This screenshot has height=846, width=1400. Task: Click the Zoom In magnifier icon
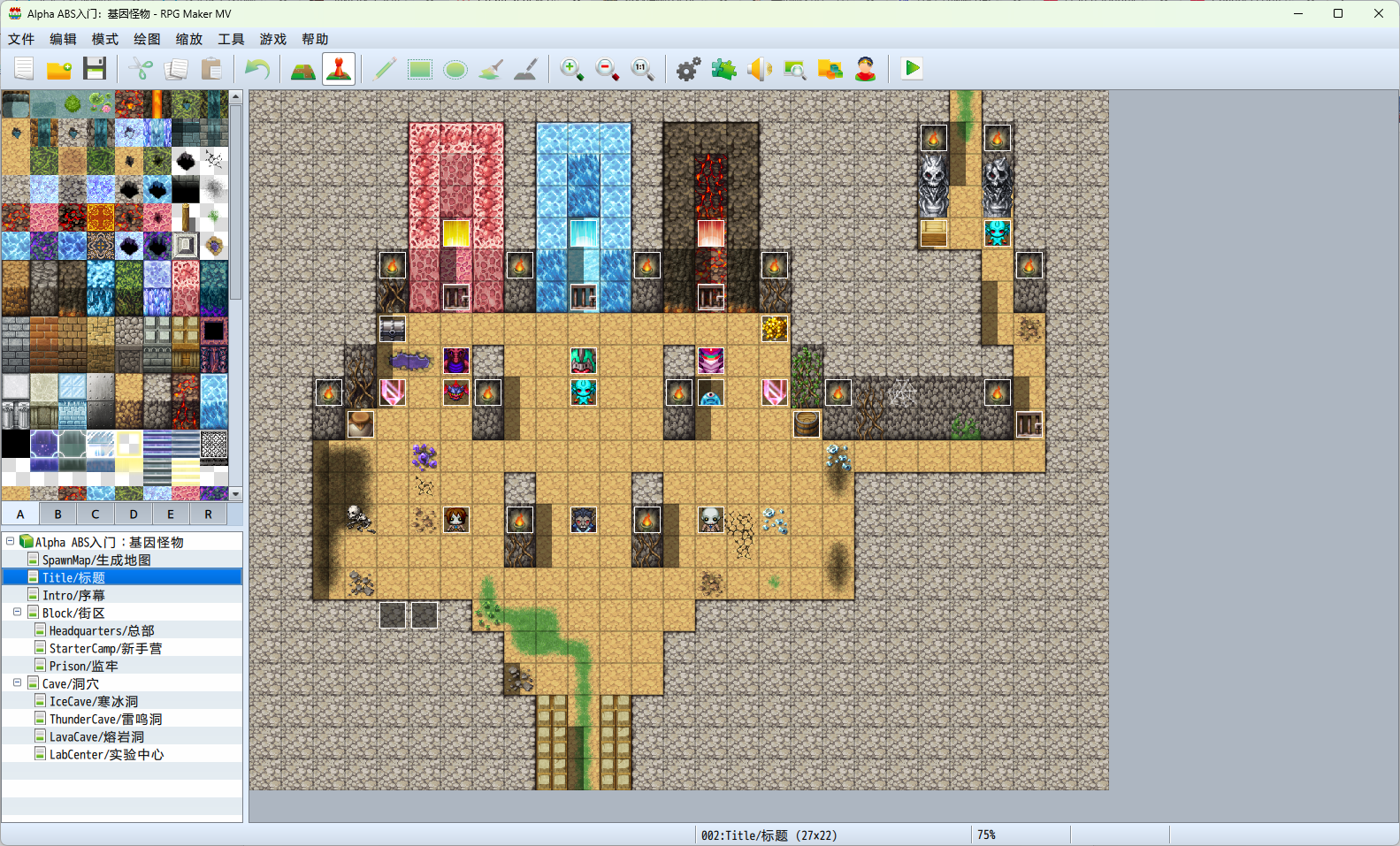point(572,69)
